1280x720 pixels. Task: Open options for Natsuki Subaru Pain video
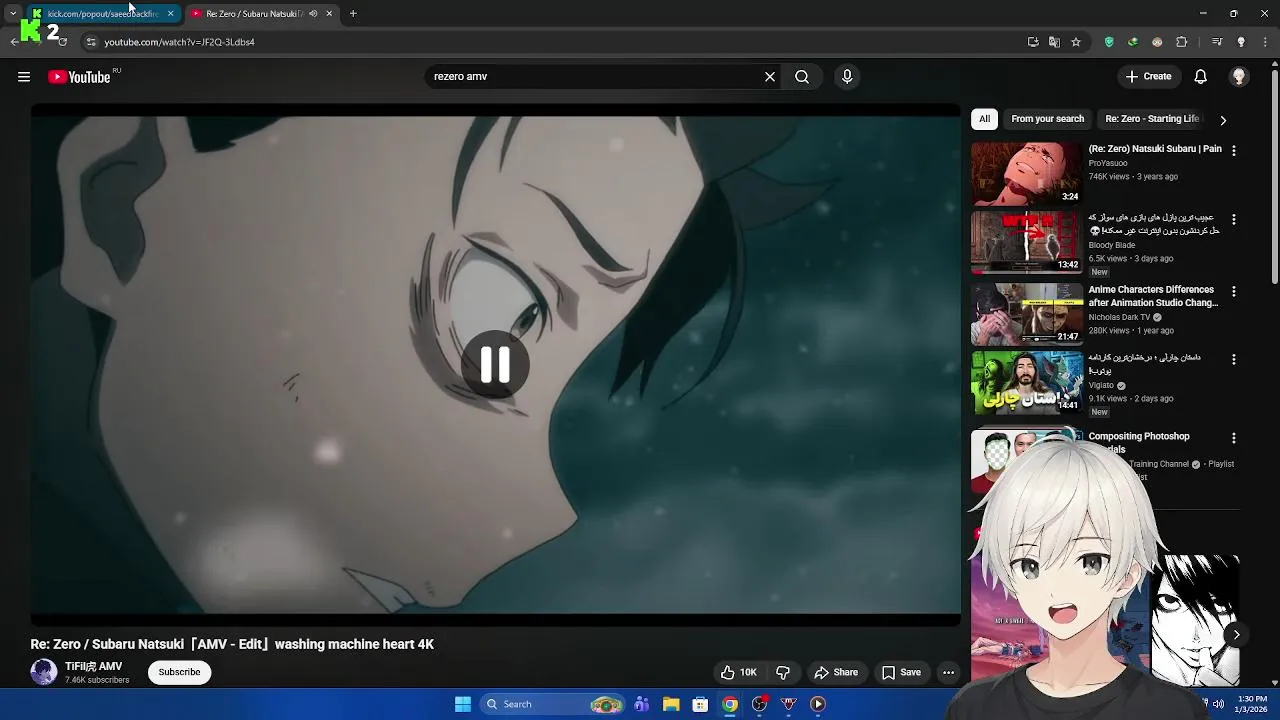click(1233, 150)
